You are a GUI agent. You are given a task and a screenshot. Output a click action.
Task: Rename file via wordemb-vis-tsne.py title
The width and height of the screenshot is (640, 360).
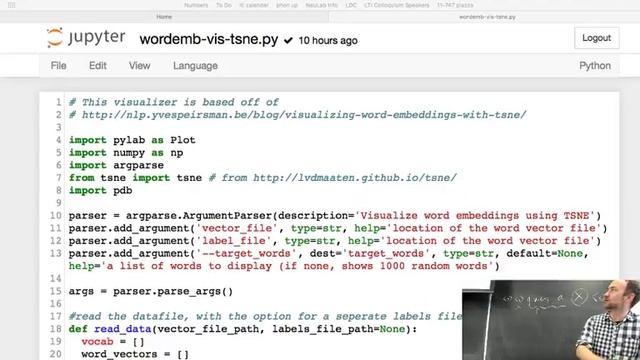(x=209, y=40)
